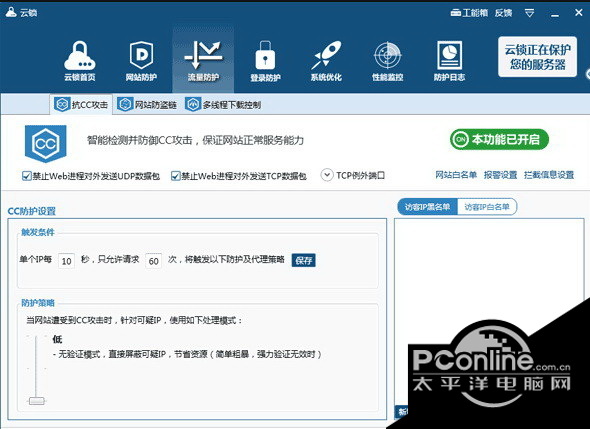Open the 网站防护 shield icon
The image size is (590, 429).
tap(141, 60)
